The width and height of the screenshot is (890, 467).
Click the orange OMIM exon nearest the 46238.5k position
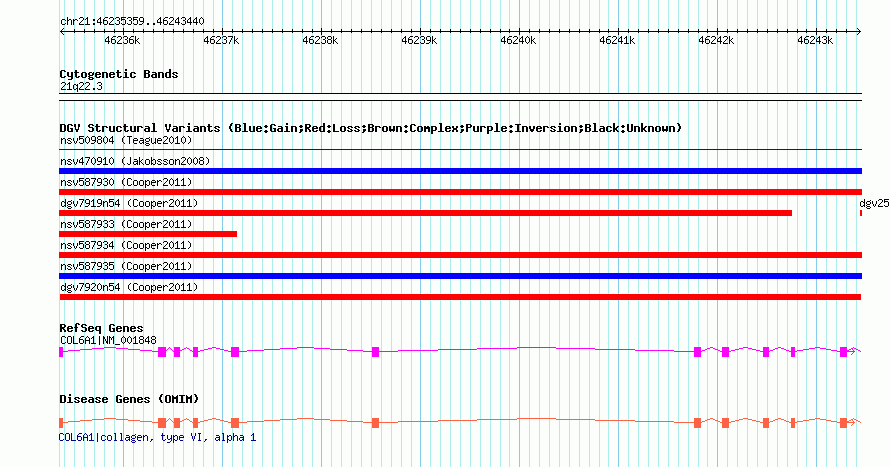[x=375, y=423]
